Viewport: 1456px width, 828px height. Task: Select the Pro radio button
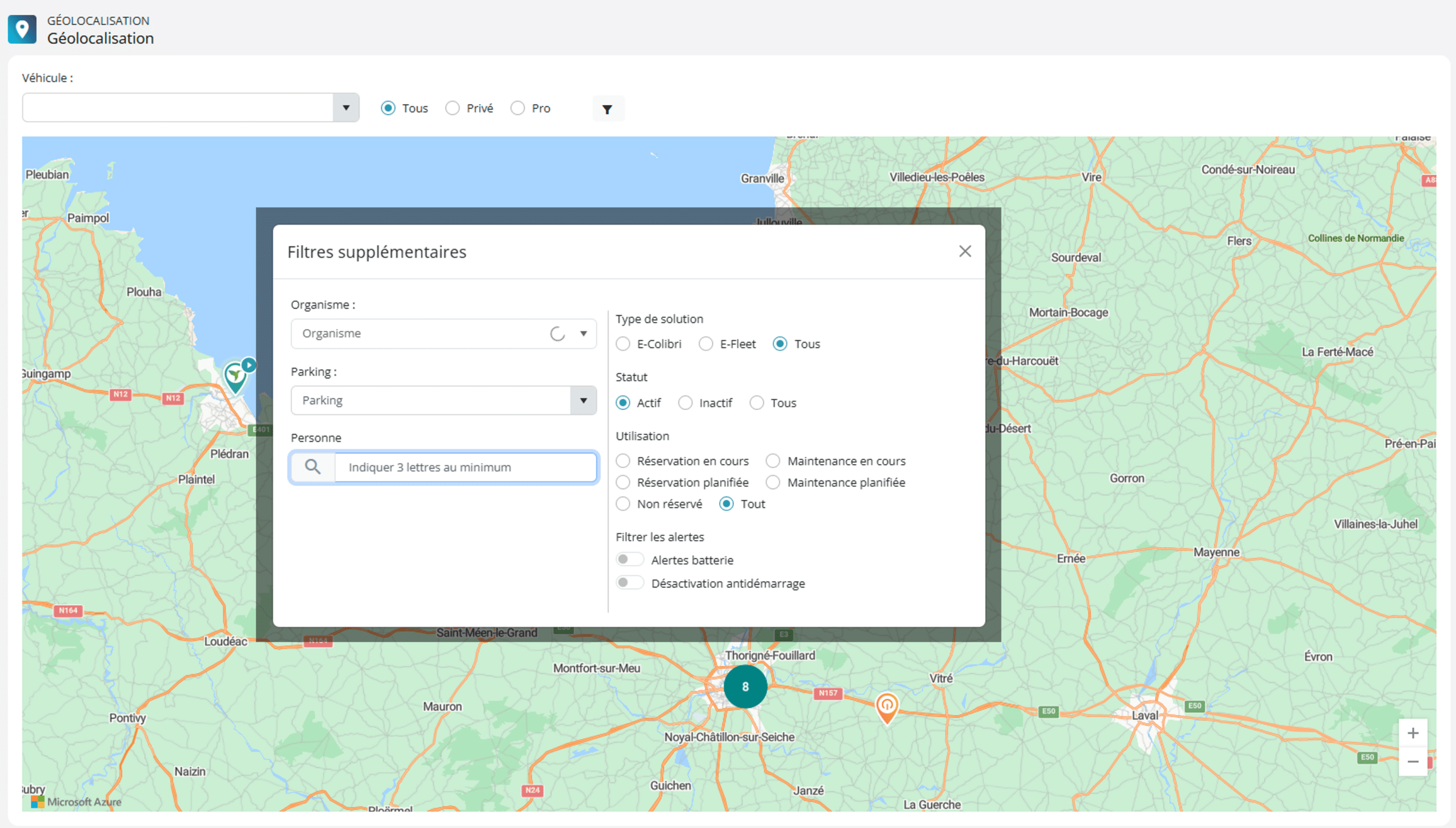click(x=517, y=108)
